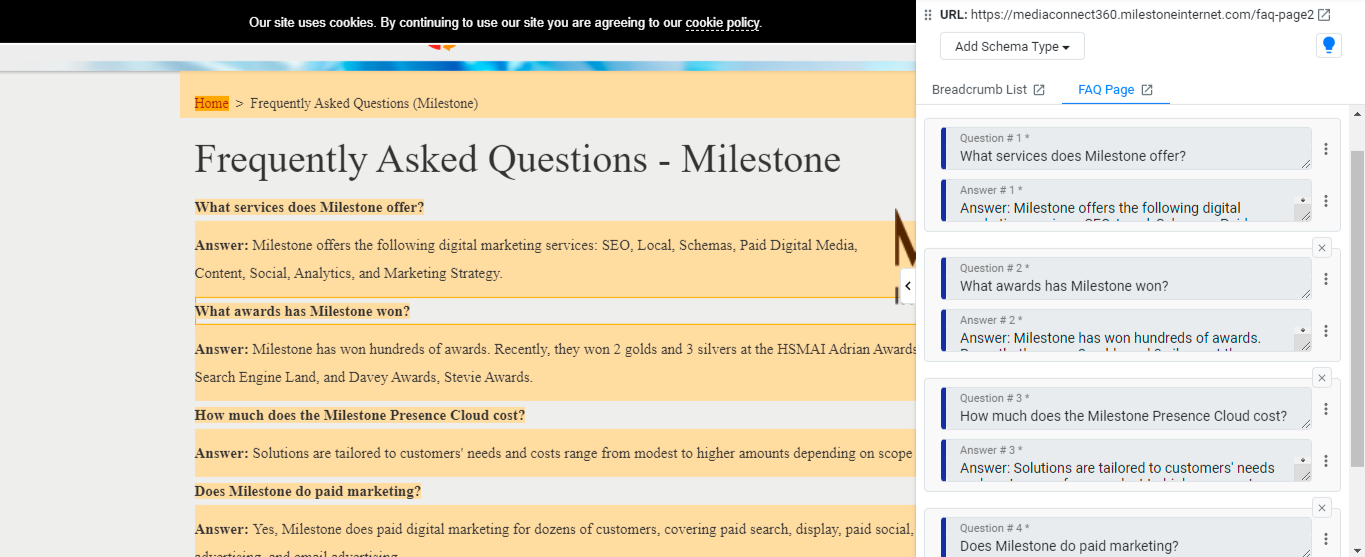Collapse the schema side panel arrow
The height and width of the screenshot is (557, 1365).
click(x=907, y=286)
